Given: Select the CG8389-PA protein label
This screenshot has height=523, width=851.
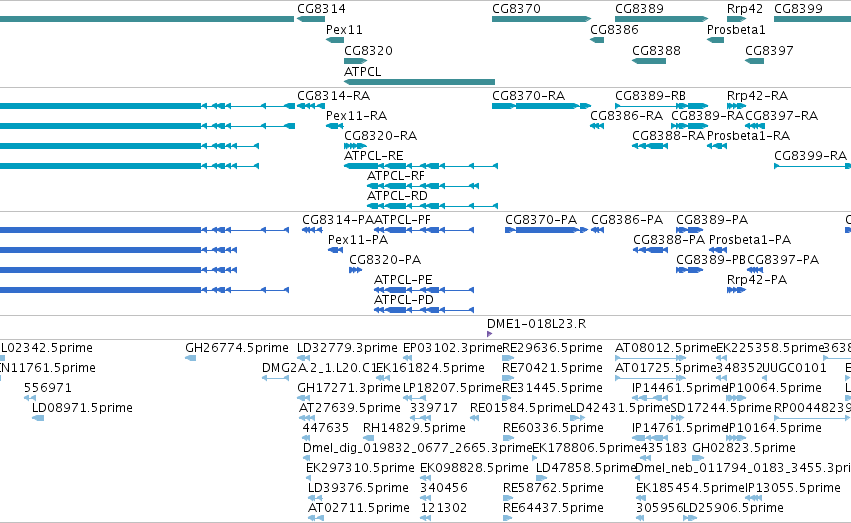Looking at the screenshot, I should click(712, 220).
